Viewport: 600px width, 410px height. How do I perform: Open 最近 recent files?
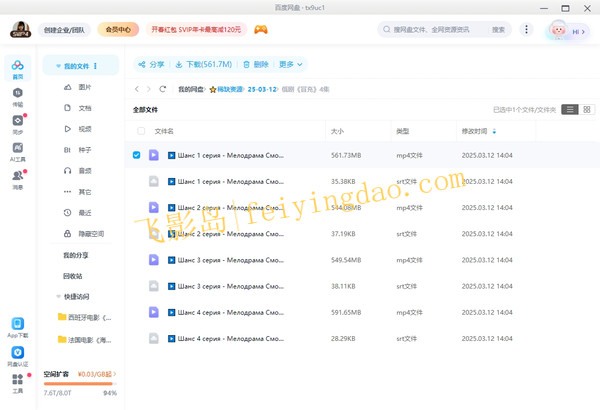[x=85, y=212]
